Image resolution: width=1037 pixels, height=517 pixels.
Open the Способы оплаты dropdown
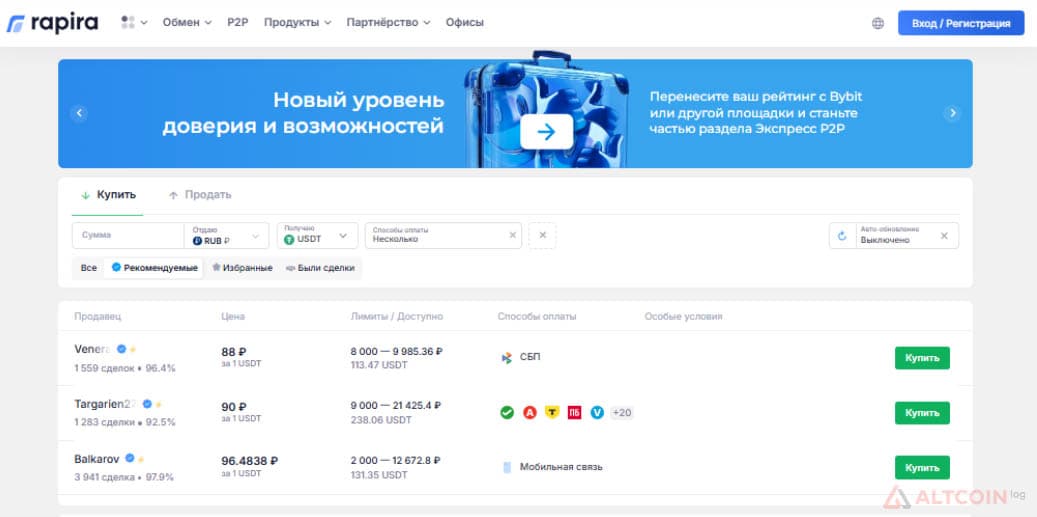click(443, 235)
